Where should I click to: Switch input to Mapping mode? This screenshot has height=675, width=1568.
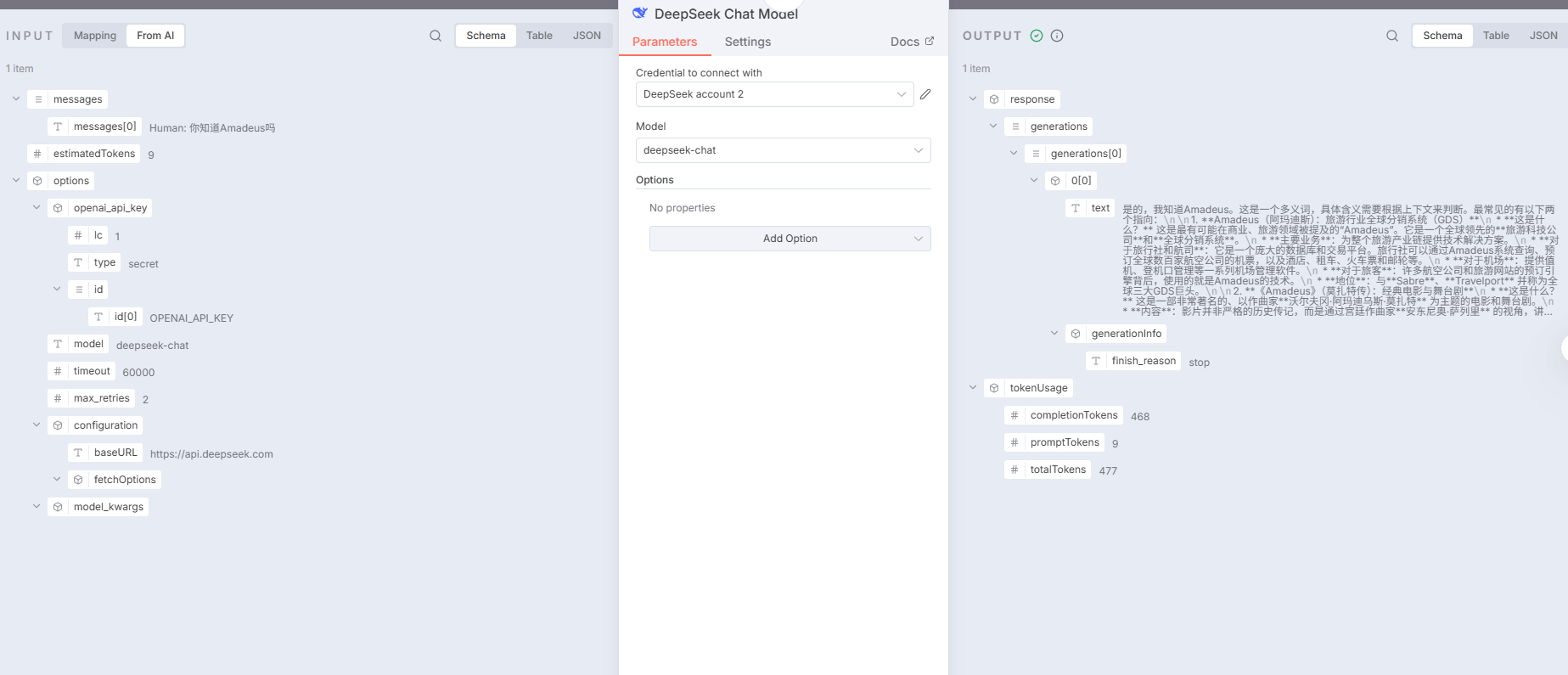point(95,36)
